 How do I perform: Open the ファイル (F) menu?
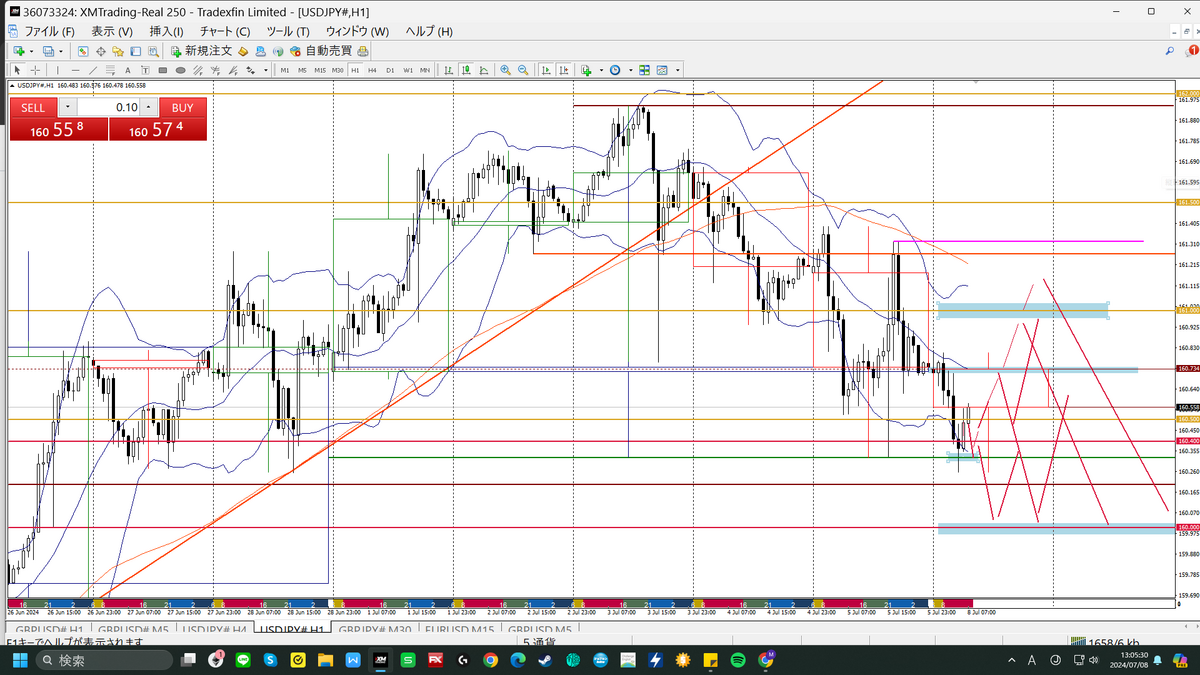point(49,31)
